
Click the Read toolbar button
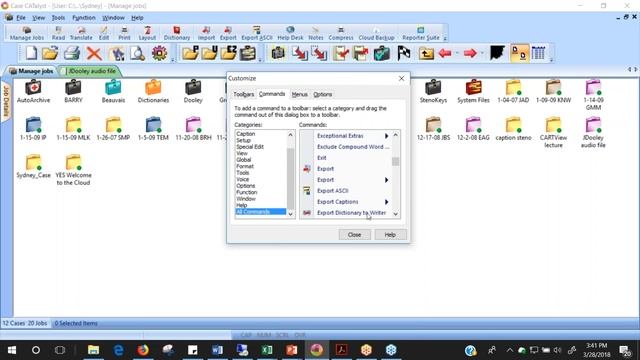[58, 33]
